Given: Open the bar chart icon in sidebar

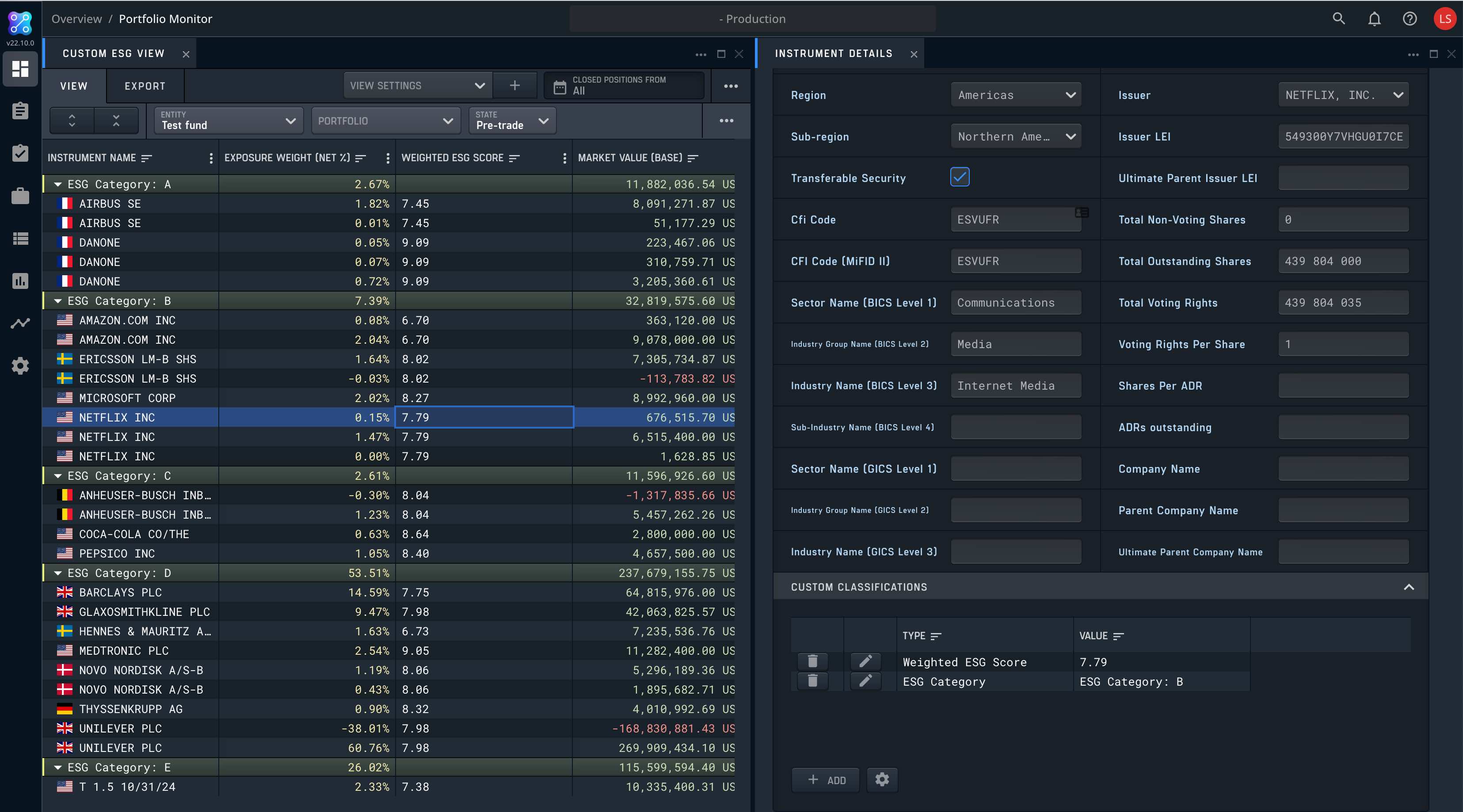Looking at the screenshot, I should click(20, 281).
